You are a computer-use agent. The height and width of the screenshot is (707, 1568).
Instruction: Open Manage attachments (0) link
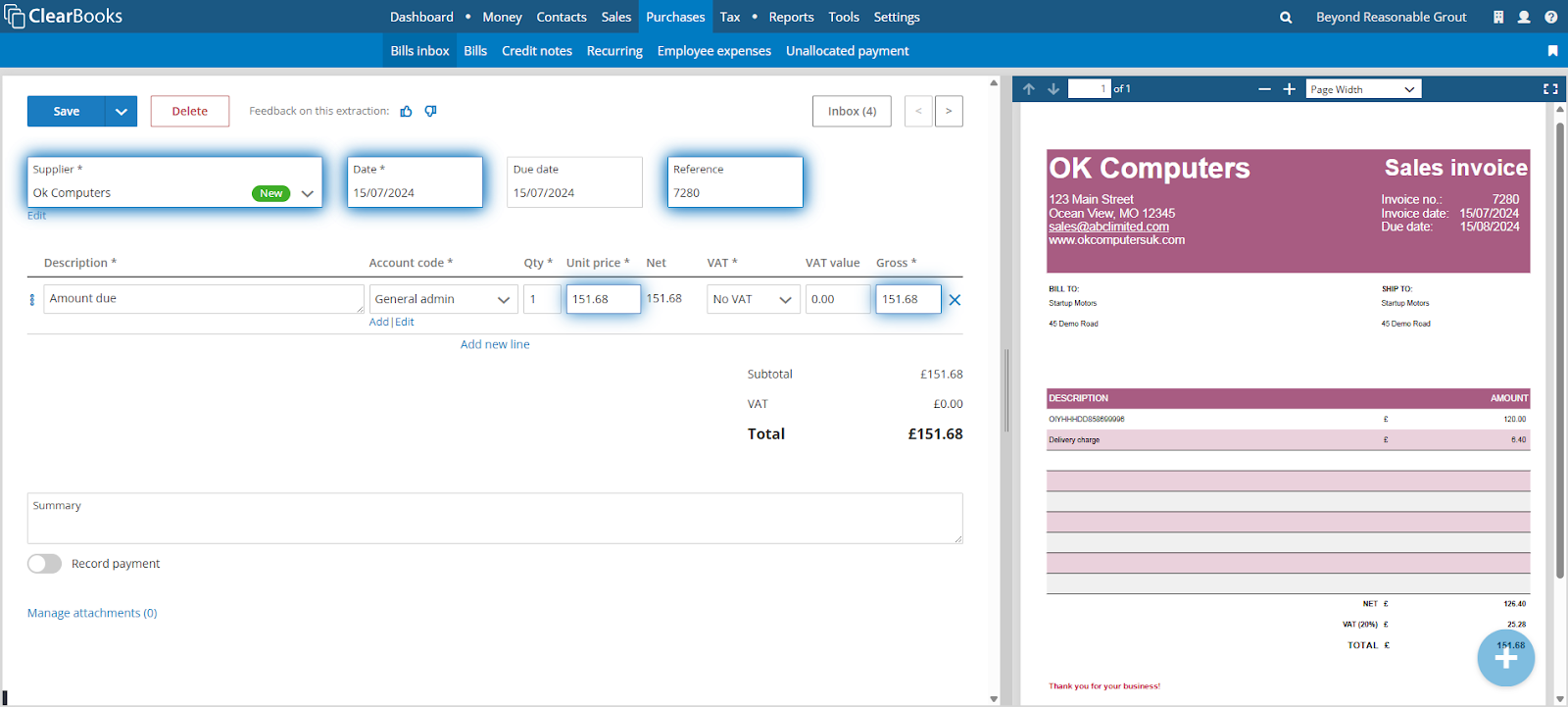point(92,613)
